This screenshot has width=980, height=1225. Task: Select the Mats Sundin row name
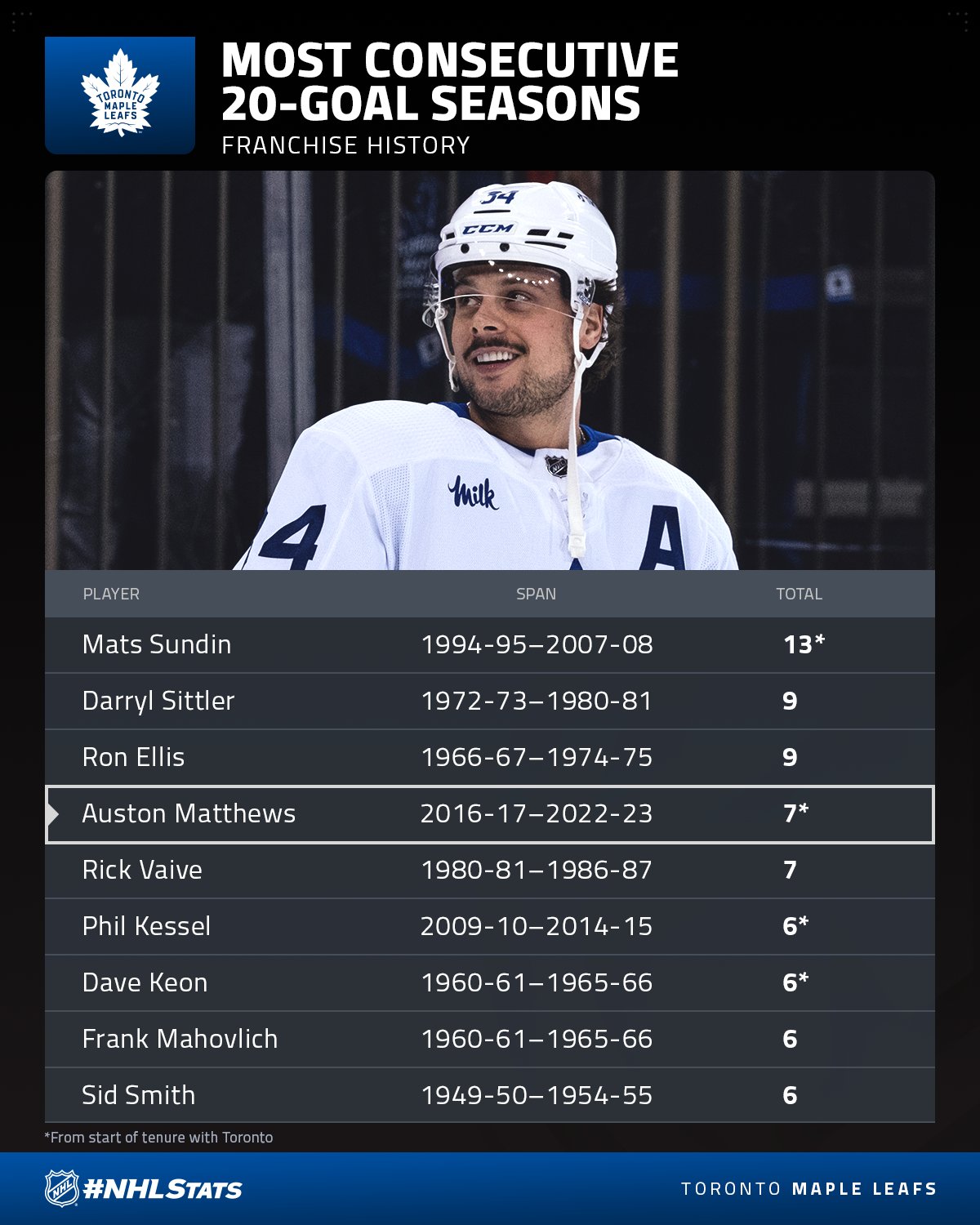(x=157, y=644)
